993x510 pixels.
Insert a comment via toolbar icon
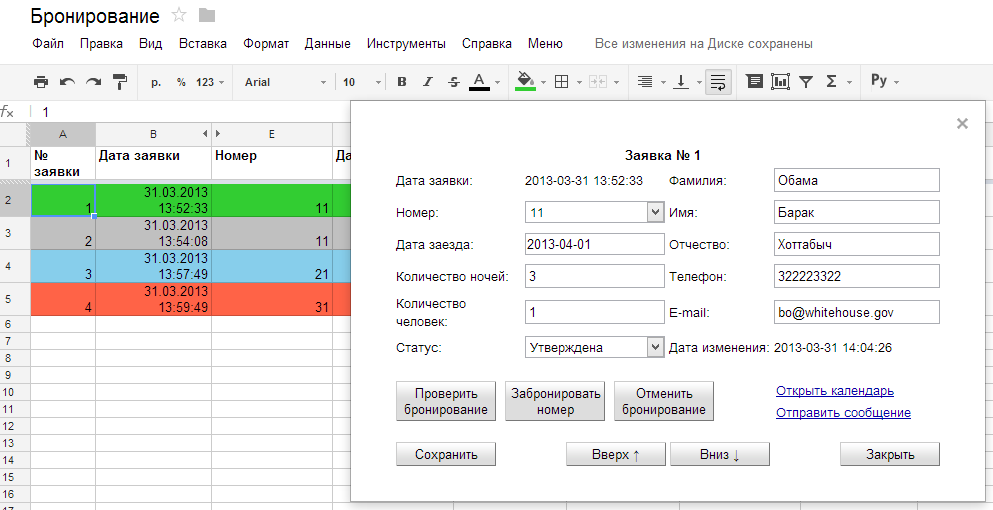click(754, 82)
